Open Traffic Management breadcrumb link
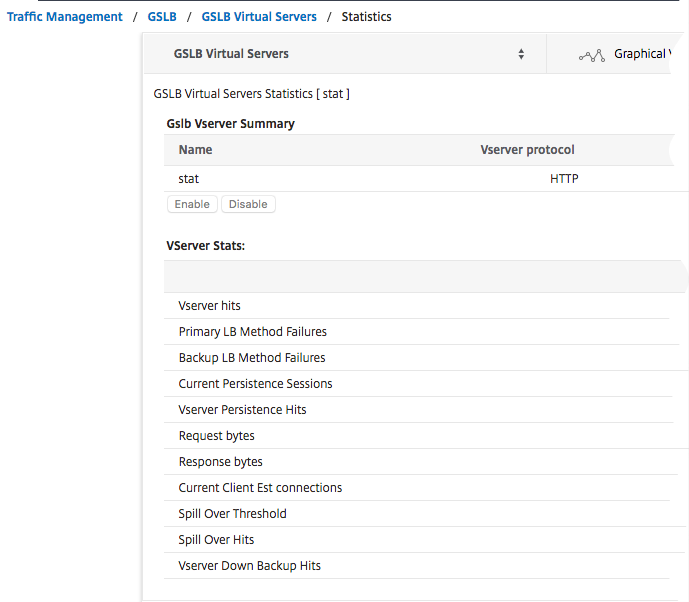The width and height of the screenshot is (689, 602). click(x=65, y=17)
